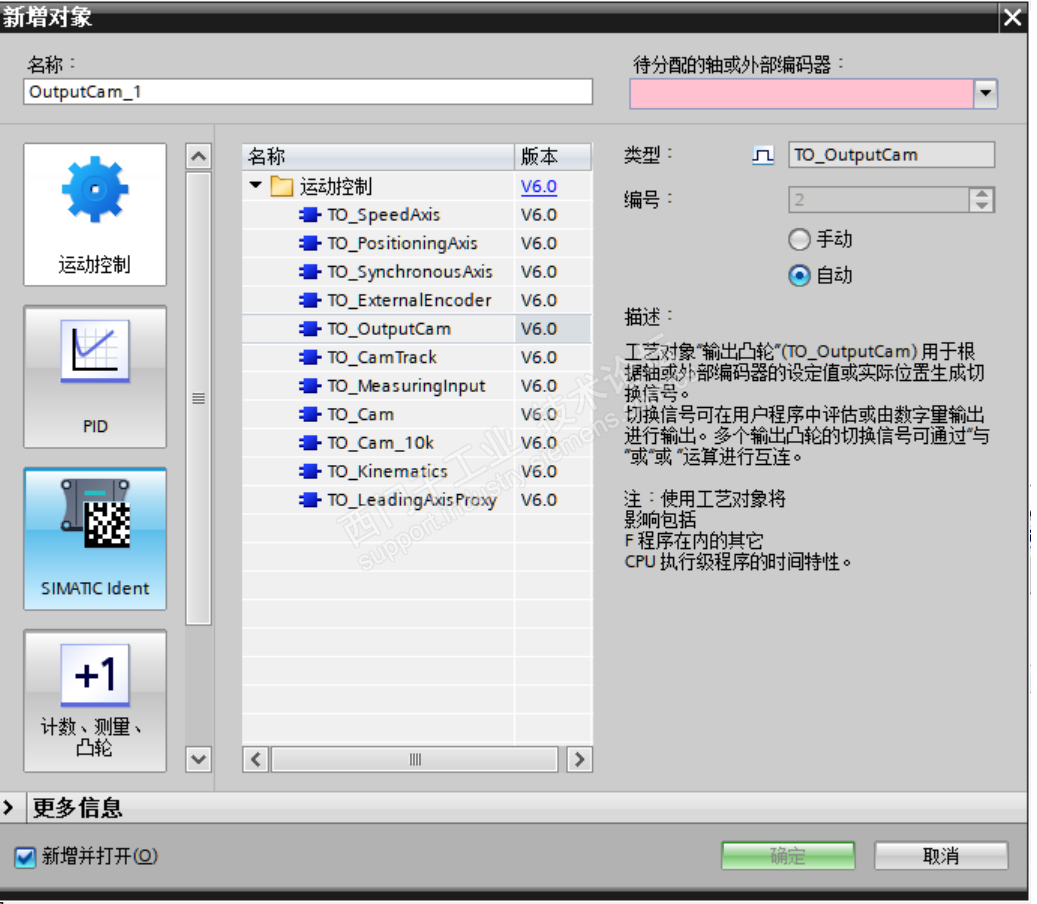Click the vertical scrollbar thumb of category list

pos(198,398)
